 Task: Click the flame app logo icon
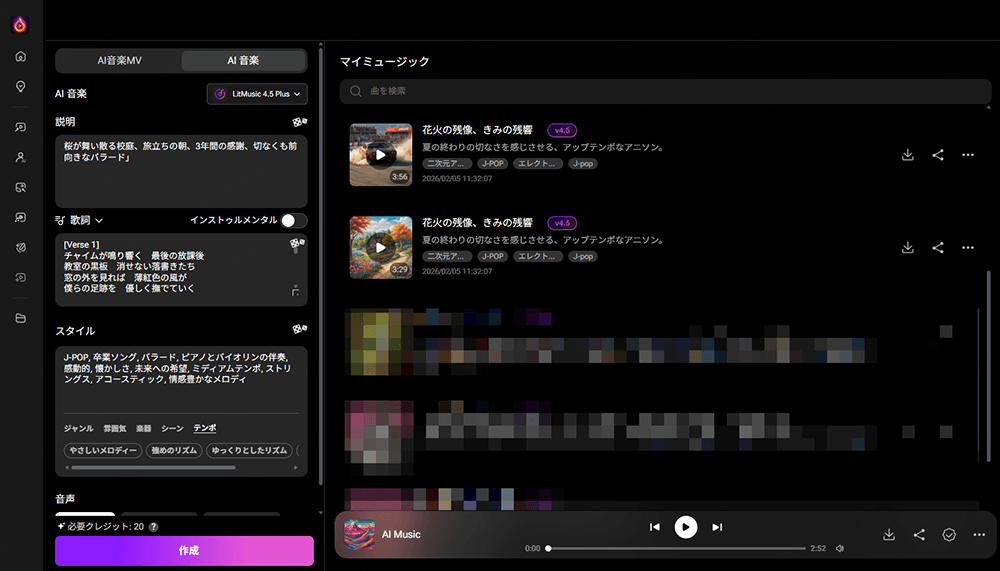coord(20,24)
